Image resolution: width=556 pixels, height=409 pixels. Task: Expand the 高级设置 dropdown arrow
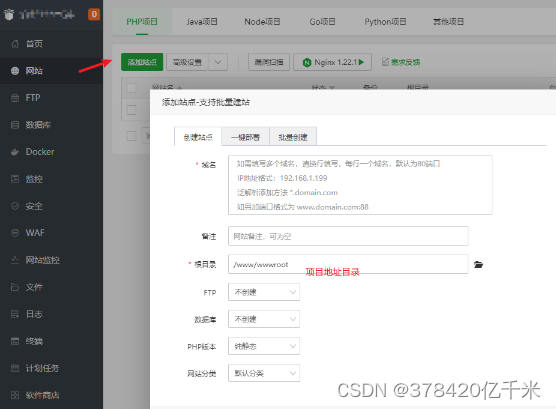[218, 62]
